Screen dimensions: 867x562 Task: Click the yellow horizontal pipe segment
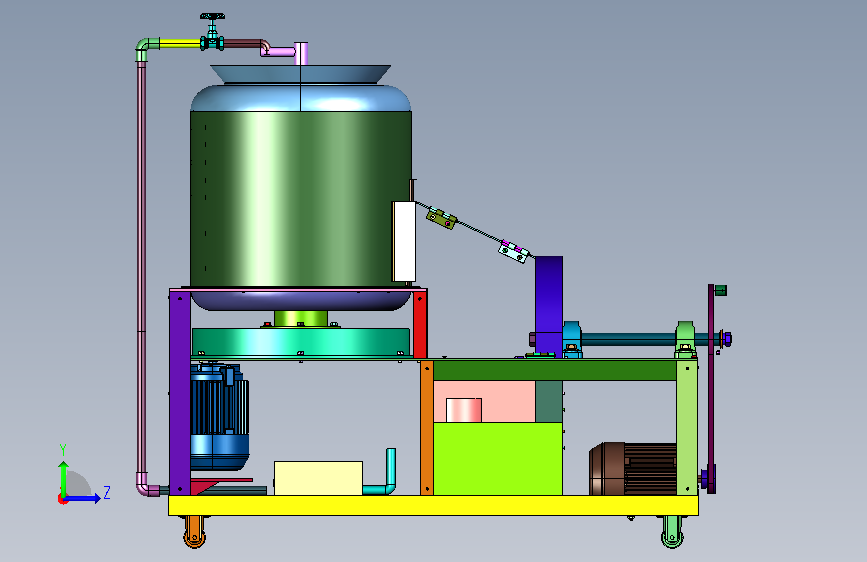tap(180, 43)
